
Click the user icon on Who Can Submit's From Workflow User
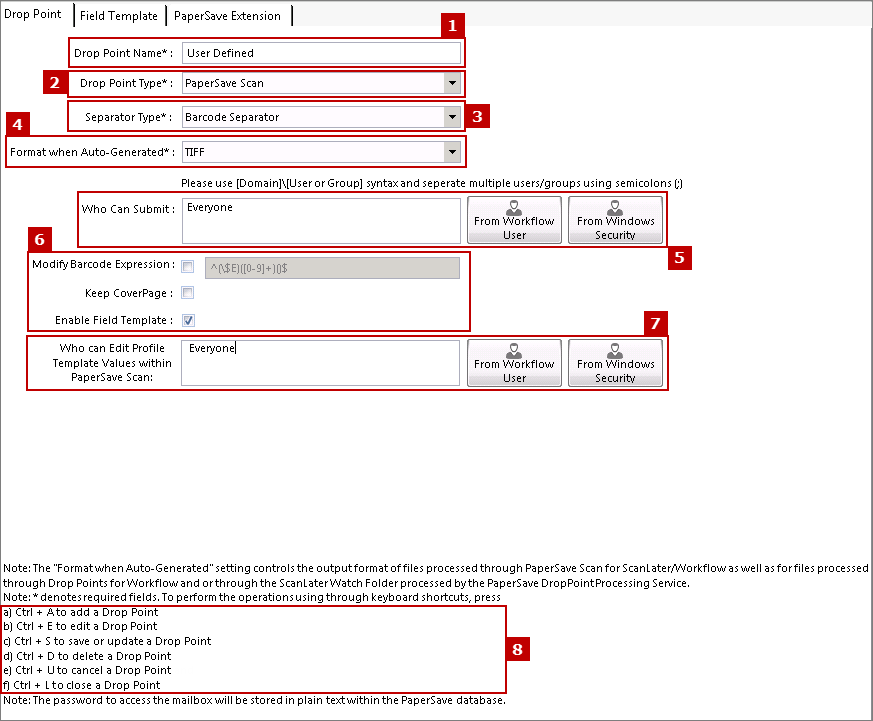(x=513, y=208)
